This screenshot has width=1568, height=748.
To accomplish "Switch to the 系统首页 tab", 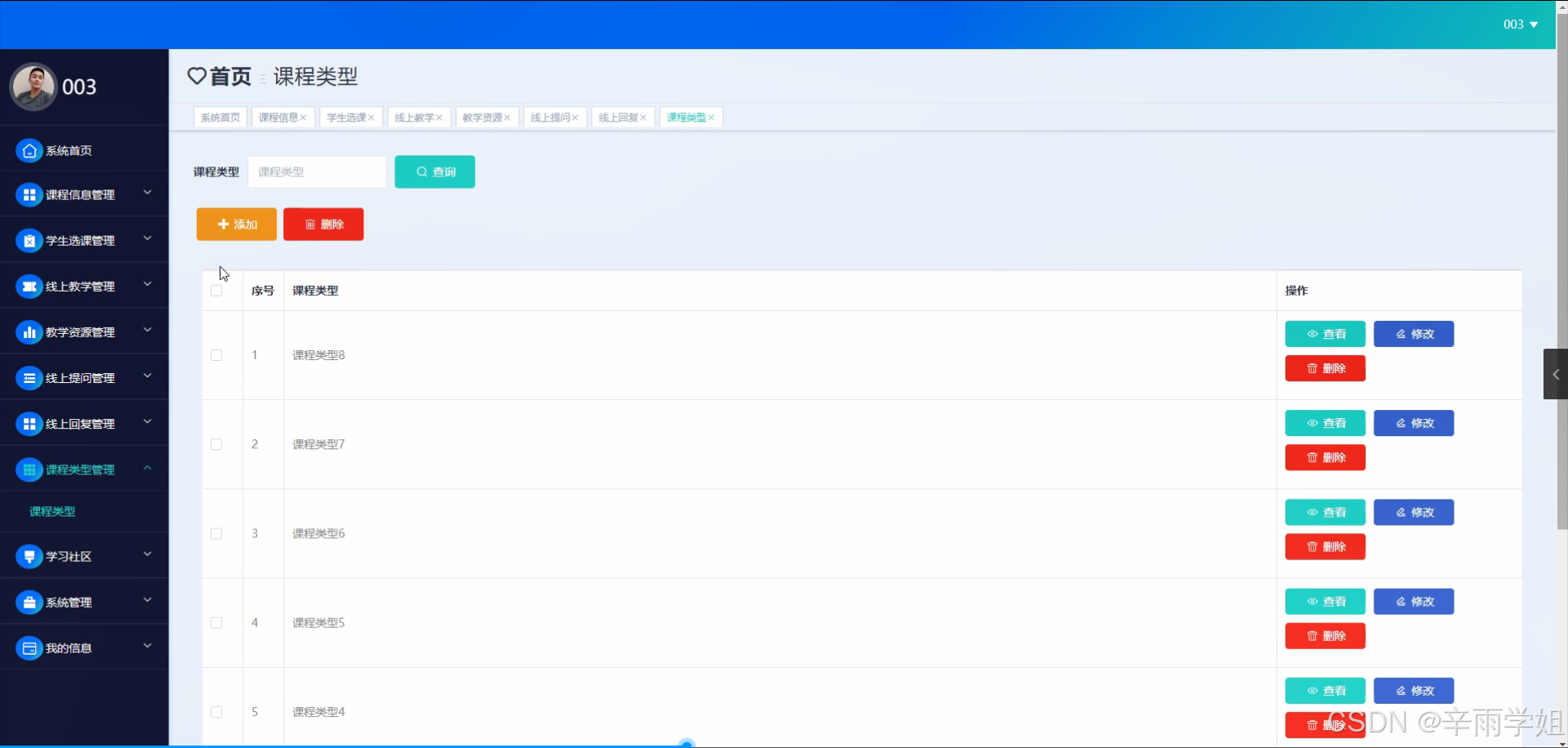I will tap(220, 118).
